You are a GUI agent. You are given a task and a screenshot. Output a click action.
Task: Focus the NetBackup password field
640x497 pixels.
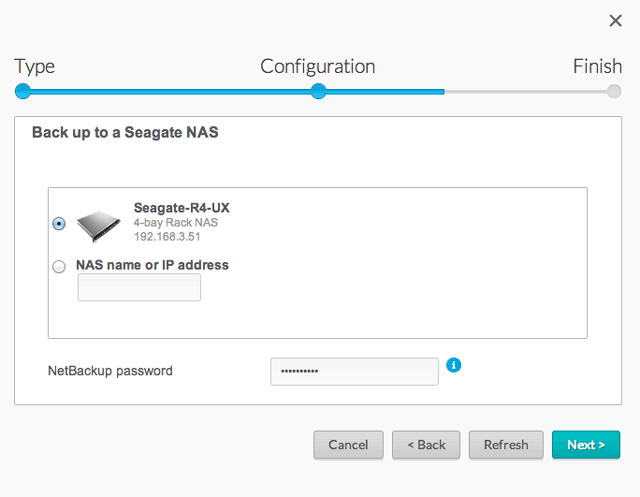coord(354,371)
